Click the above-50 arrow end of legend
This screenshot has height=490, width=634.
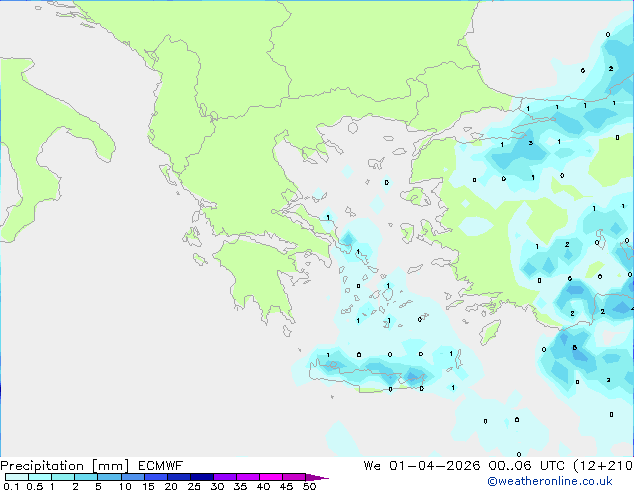tap(317, 477)
